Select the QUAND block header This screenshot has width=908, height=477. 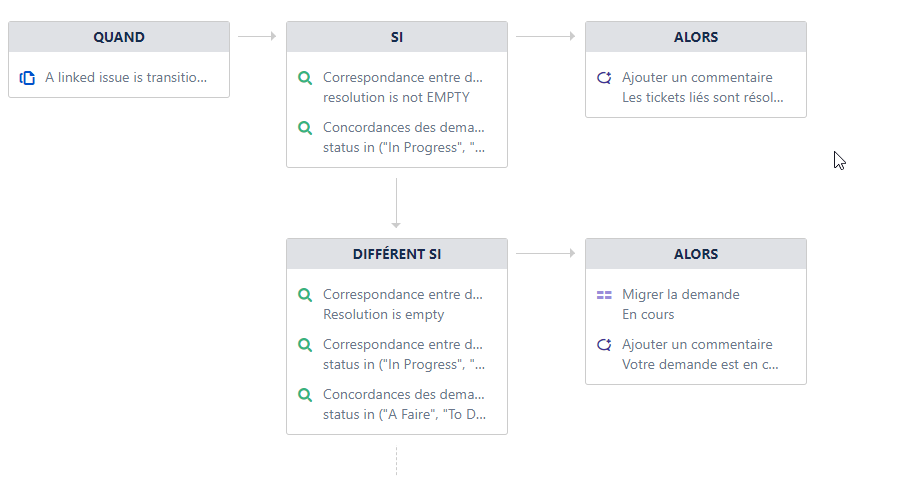119,37
